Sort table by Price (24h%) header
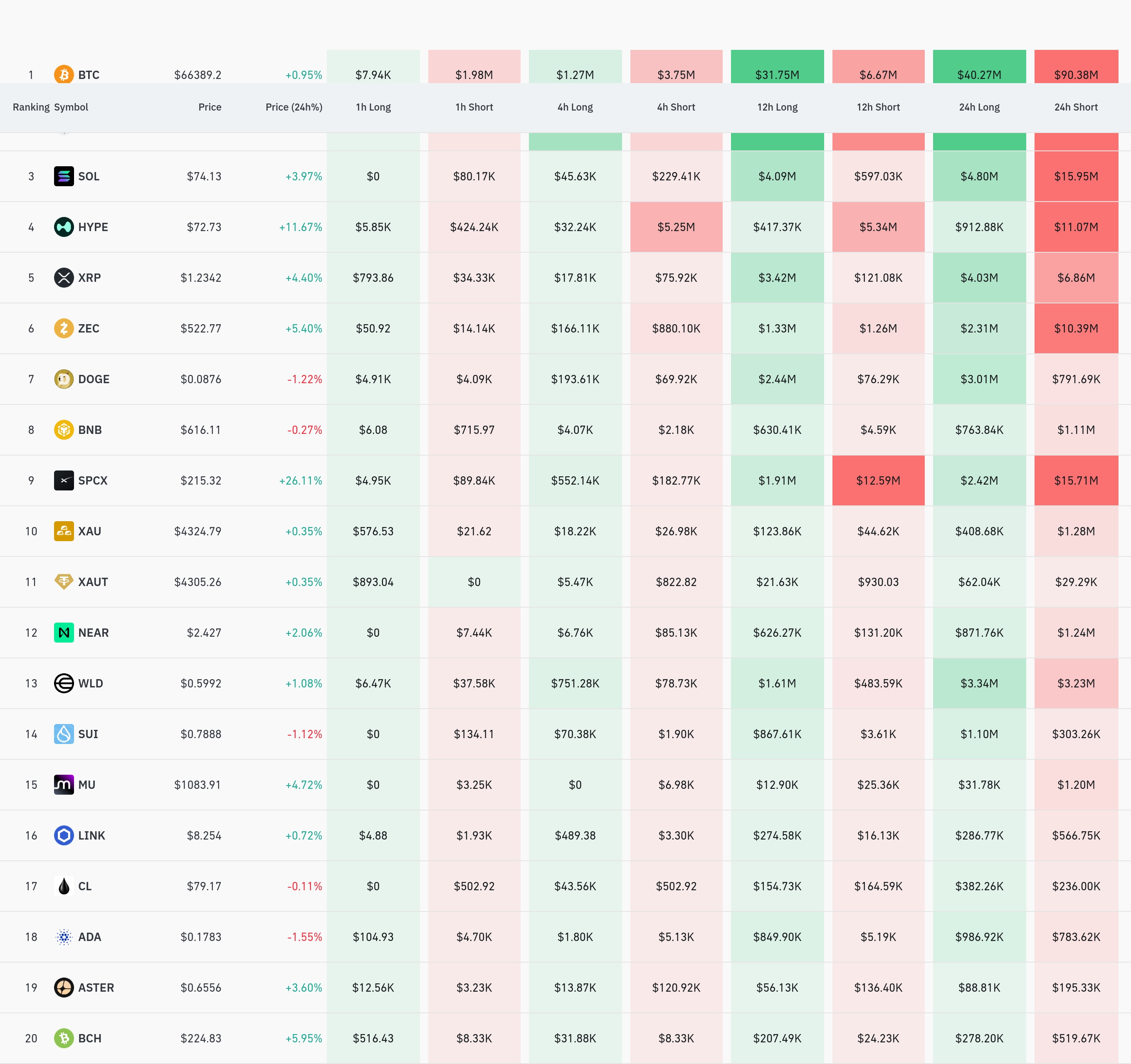The height and width of the screenshot is (1064, 1131). [294, 107]
